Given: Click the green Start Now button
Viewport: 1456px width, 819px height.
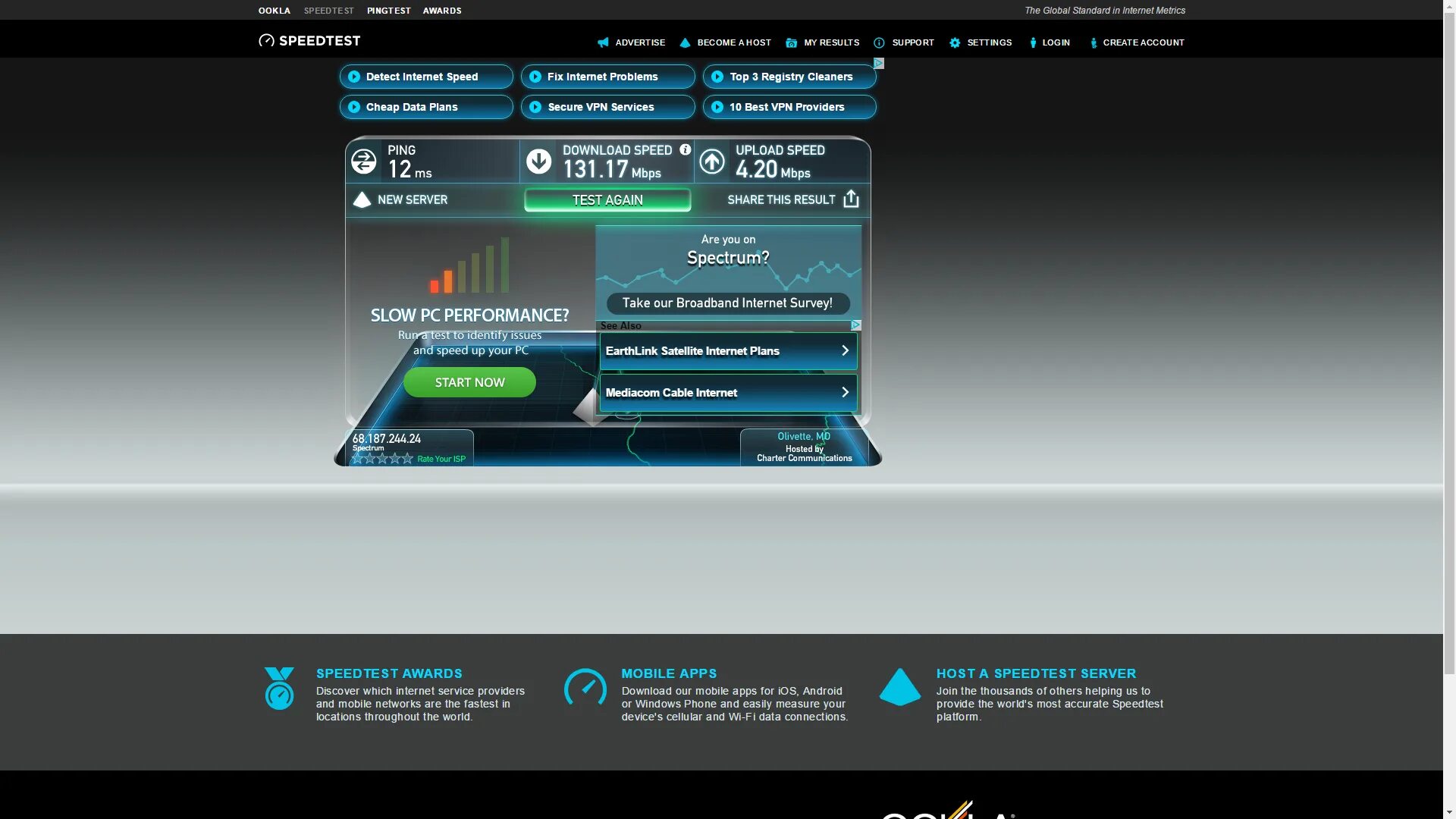Looking at the screenshot, I should point(469,382).
